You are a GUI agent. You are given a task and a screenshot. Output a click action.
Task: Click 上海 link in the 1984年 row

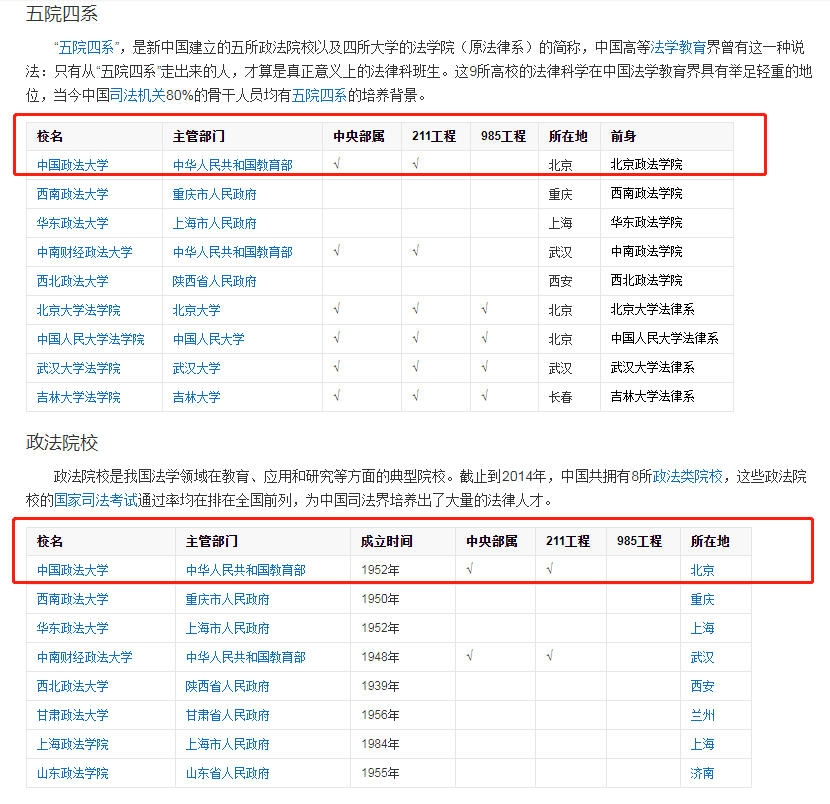pyautogui.click(x=702, y=745)
